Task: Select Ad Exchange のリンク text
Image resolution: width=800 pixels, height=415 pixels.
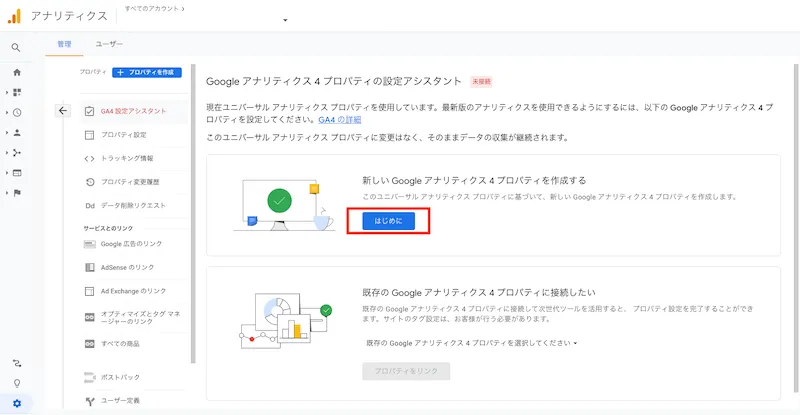Action: click(134, 291)
